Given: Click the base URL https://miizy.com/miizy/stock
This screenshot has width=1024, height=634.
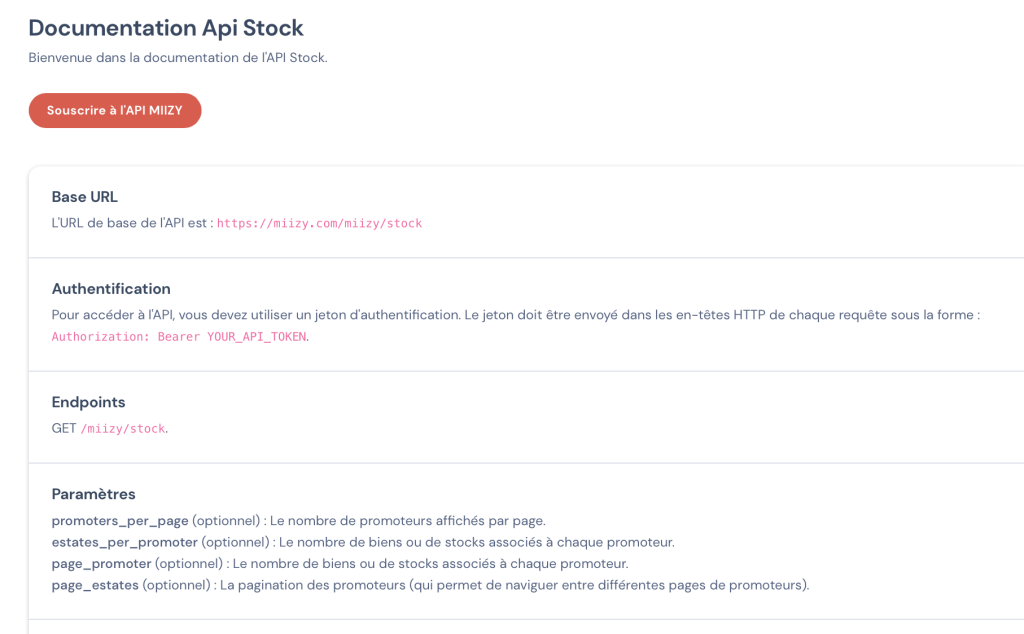Looking at the screenshot, I should click(319, 224).
